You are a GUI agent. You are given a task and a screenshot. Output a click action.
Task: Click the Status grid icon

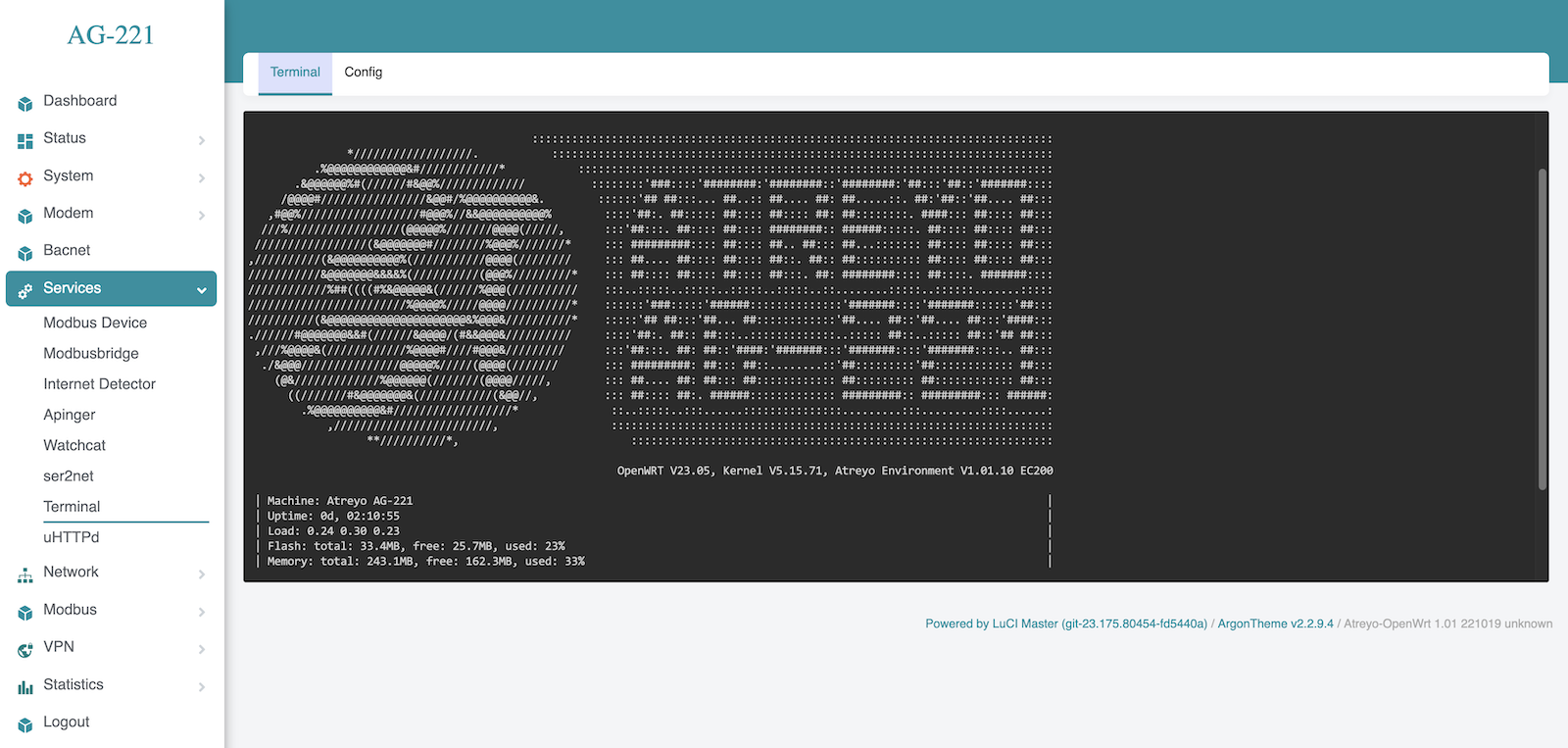[25, 140]
